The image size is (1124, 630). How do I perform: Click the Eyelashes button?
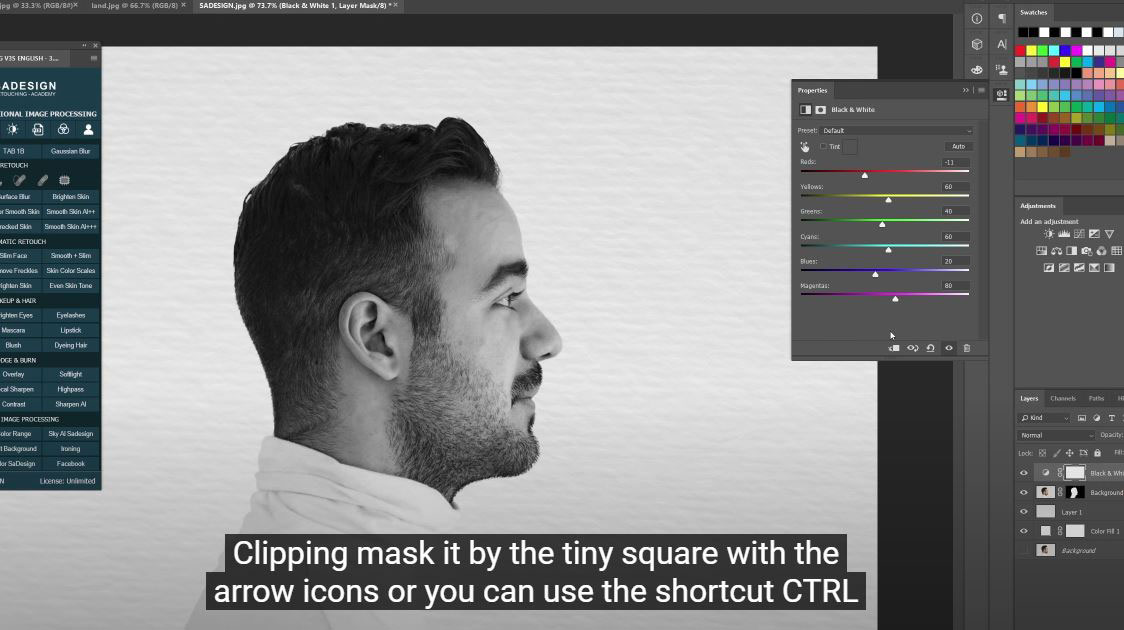pyautogui.click(x=70, y=315)
